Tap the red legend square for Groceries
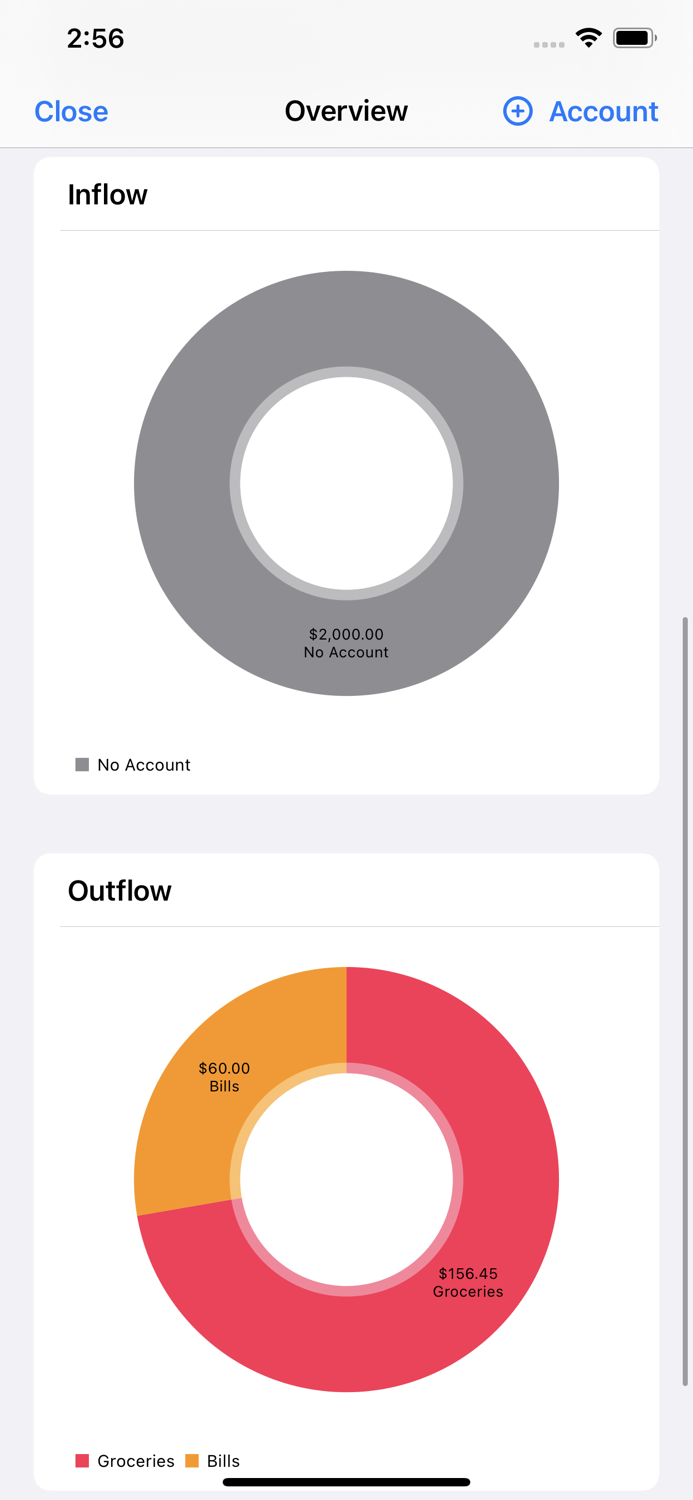 click(x=84, y=1461)
